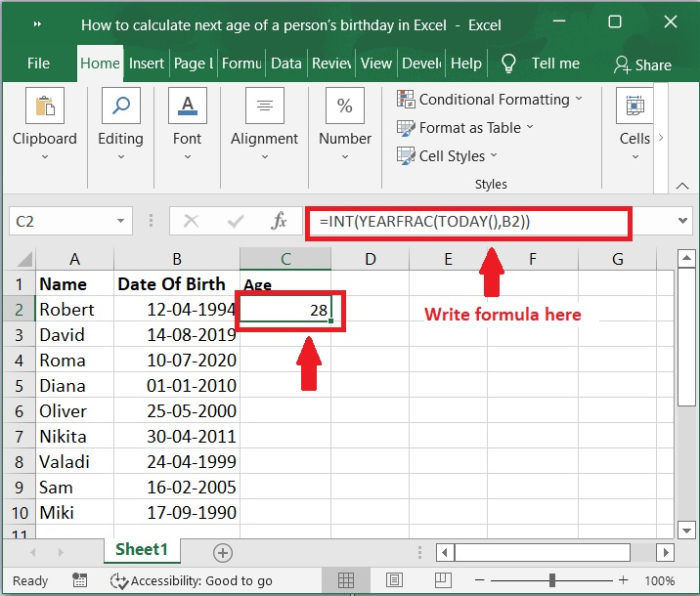The image size is (700, 596).
Task: Open the Help tab
Action: coord(466,63)
